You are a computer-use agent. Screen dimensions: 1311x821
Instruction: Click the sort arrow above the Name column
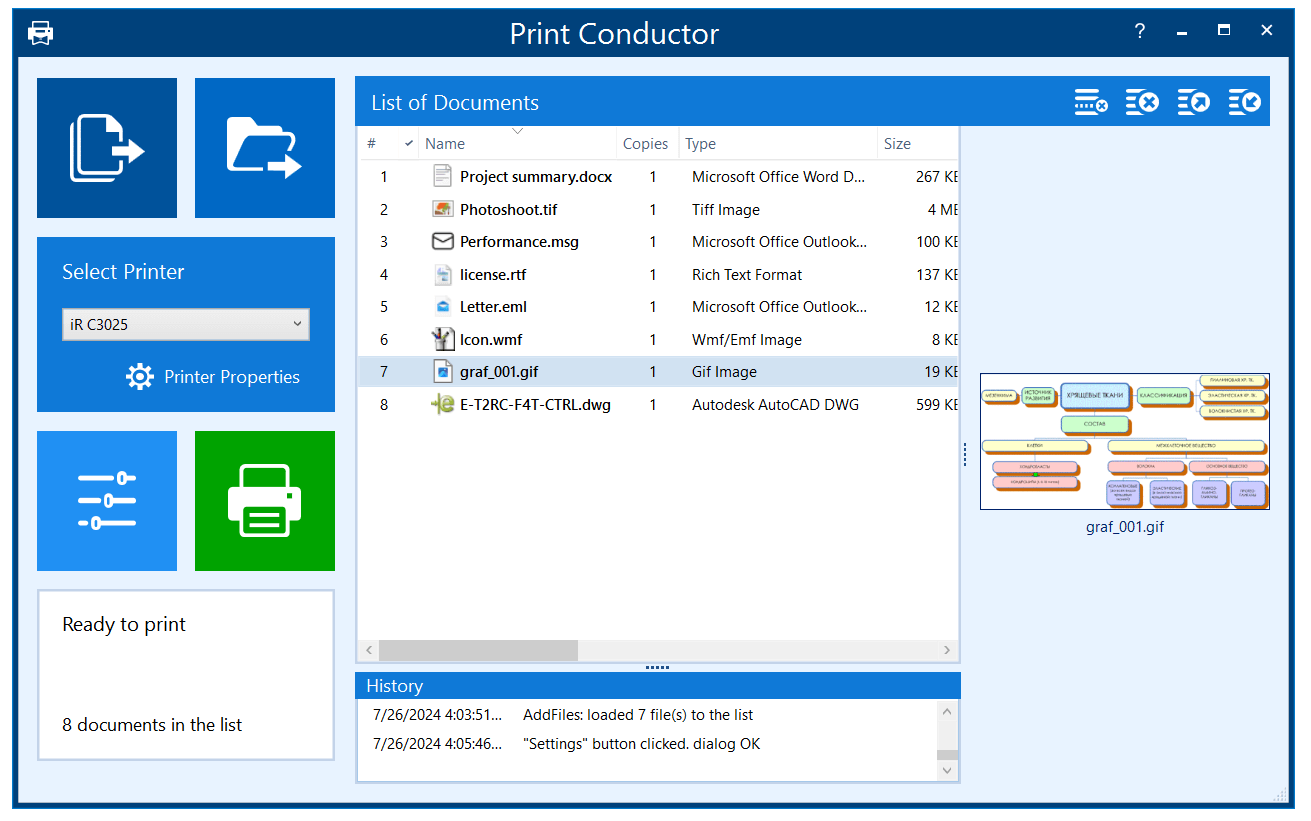coord(517,131)
